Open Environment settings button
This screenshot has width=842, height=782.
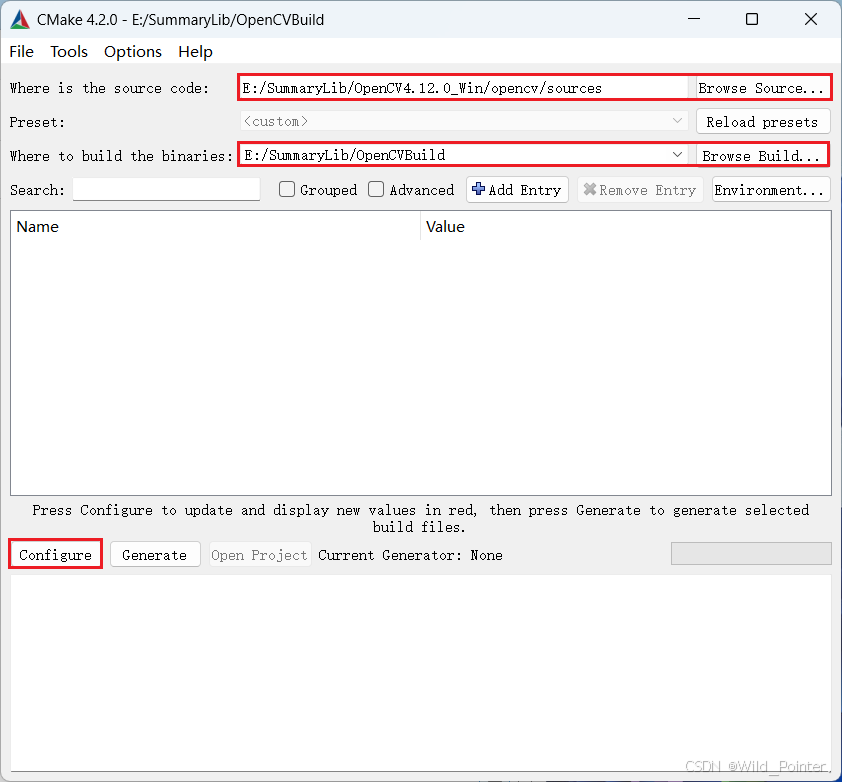click(x=771, y=190)
